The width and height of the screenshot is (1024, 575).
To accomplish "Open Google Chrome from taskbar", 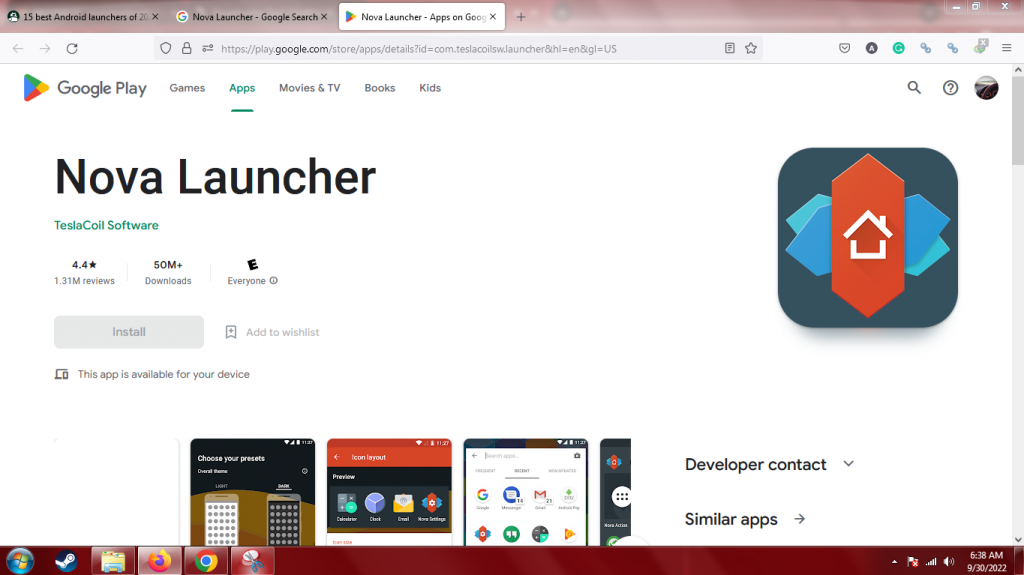I will [x=206, y=561].
